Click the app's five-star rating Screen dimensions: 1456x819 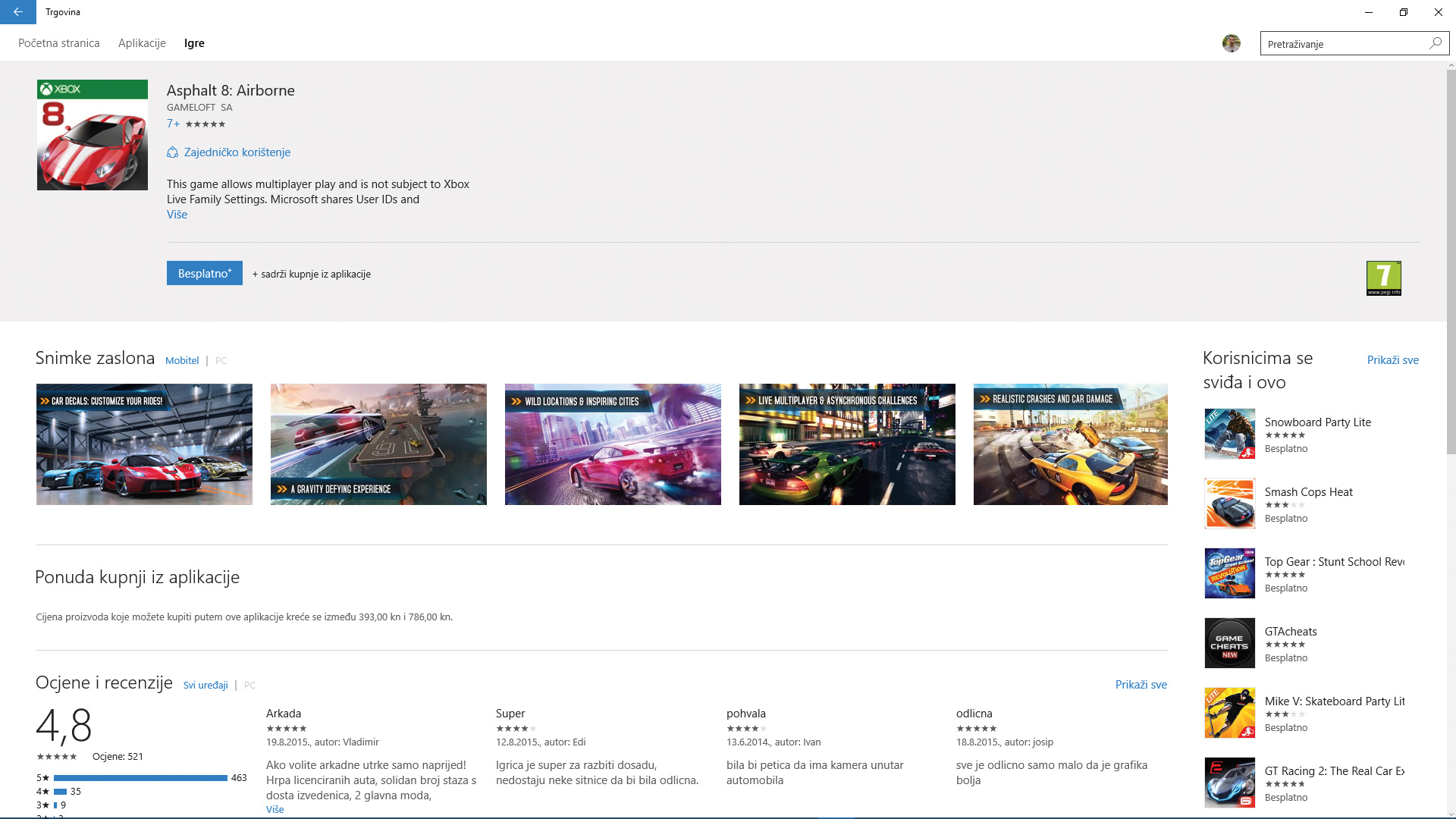pyautogui.click(x=206, y=124)
